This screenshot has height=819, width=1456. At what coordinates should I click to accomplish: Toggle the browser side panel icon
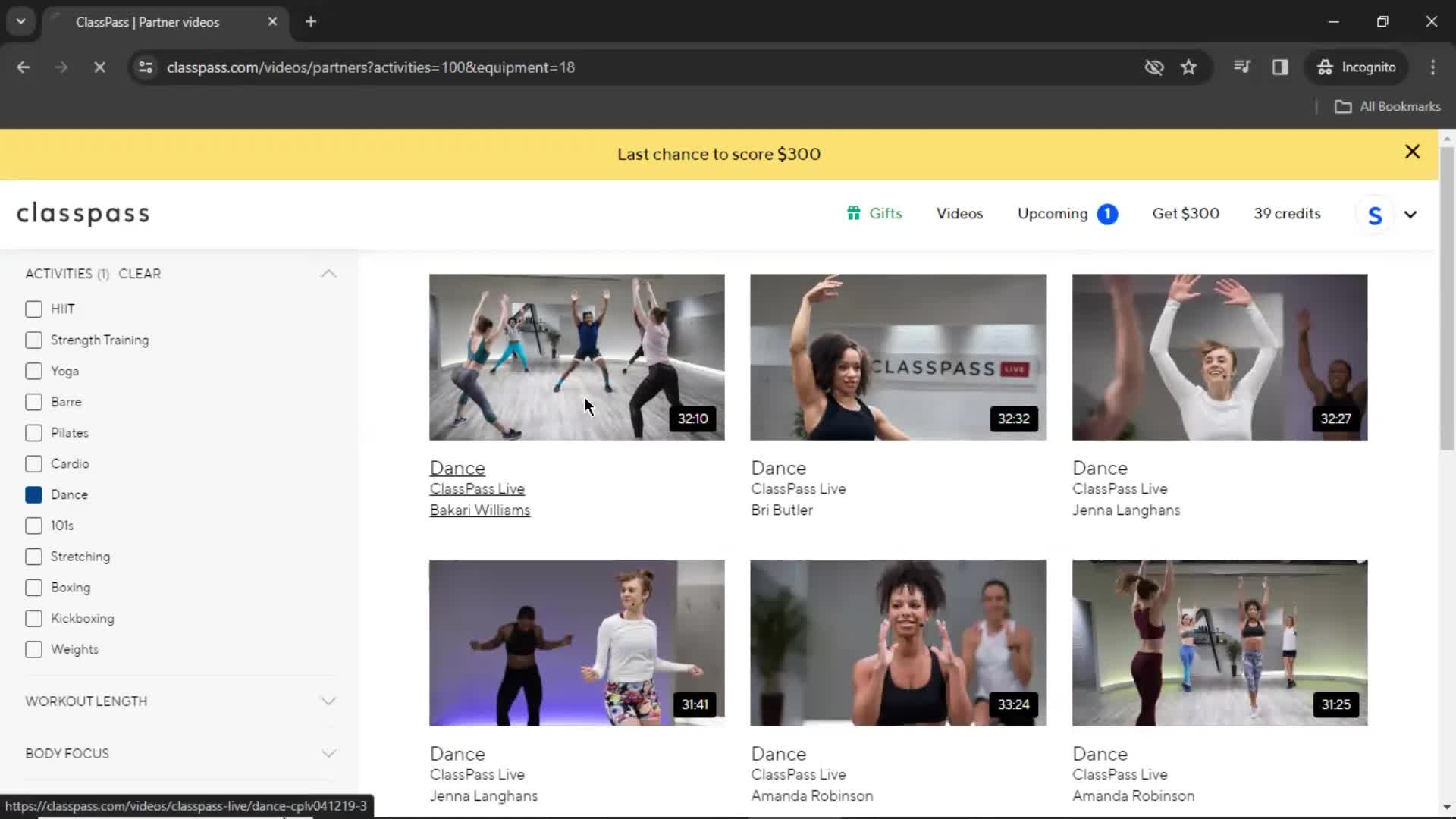pyautogui.click(x=1280, y=67)
